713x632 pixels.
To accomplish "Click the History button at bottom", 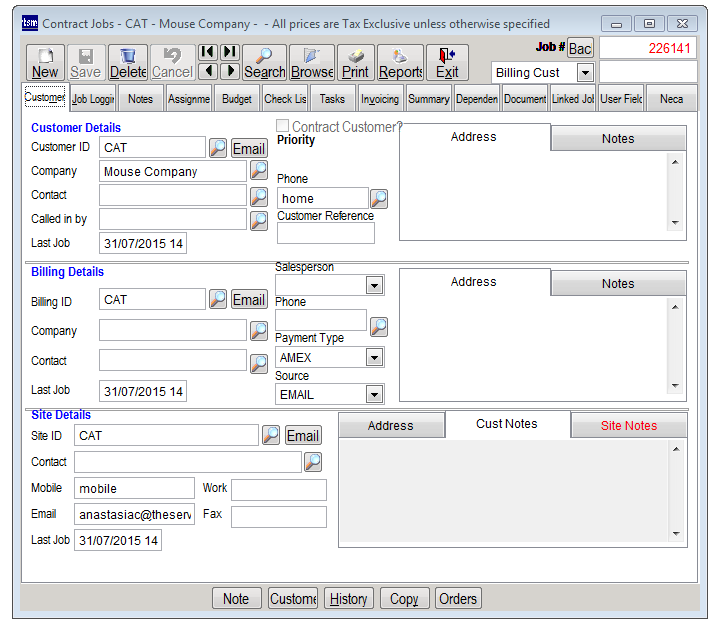I will pos(348,599).
